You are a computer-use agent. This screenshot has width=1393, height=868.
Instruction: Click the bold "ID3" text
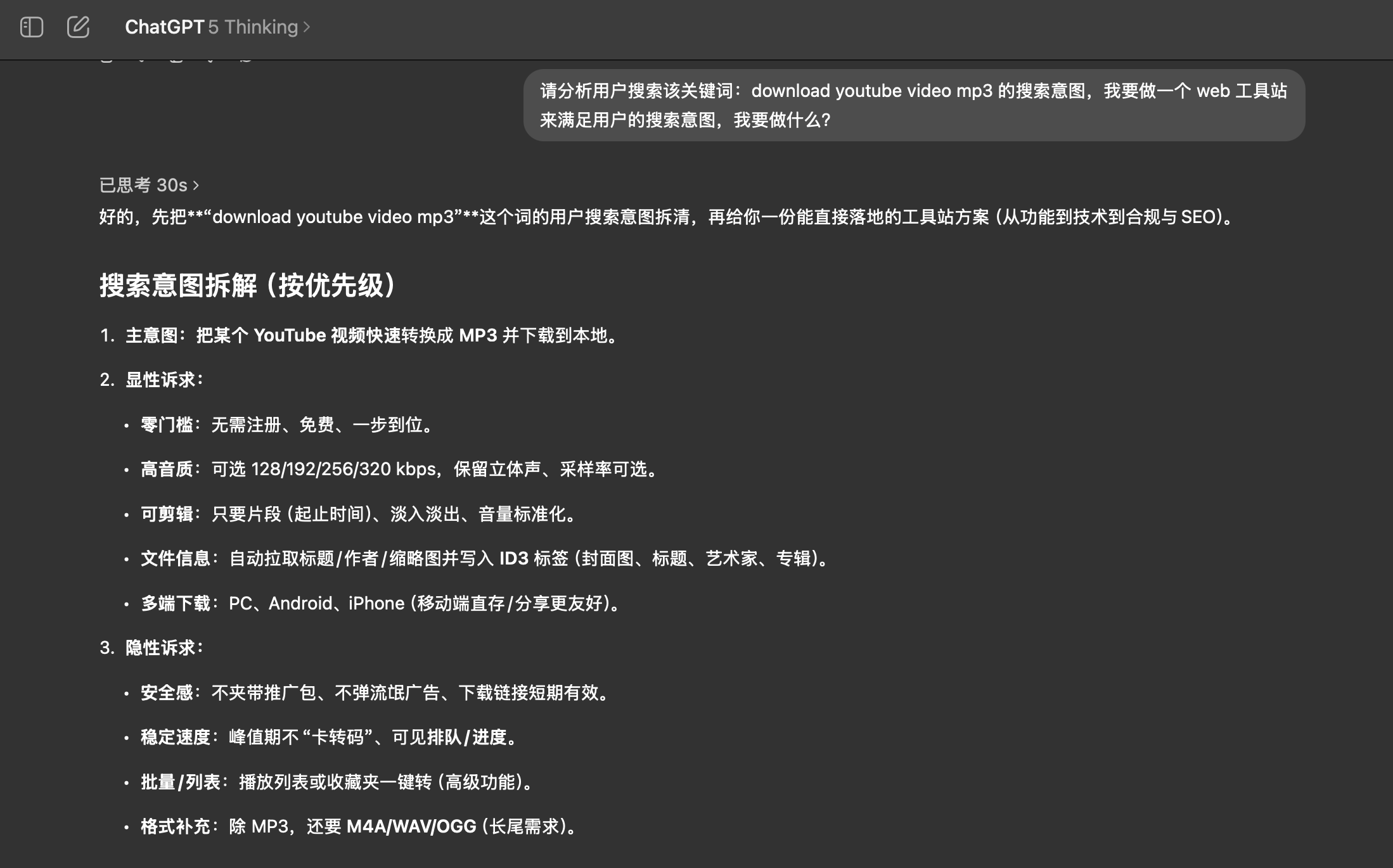[513, 558]
